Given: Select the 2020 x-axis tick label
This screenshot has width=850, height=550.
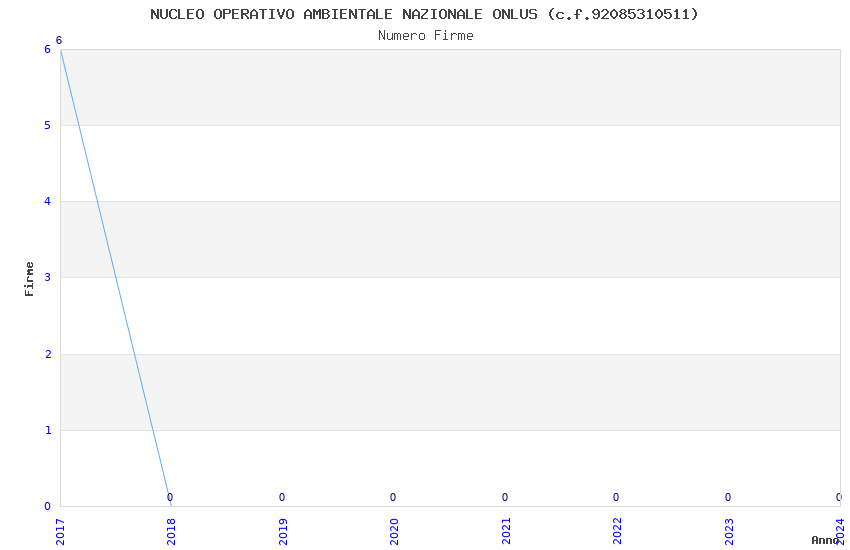Looking at the screenshot, I should tap(395, 532).
